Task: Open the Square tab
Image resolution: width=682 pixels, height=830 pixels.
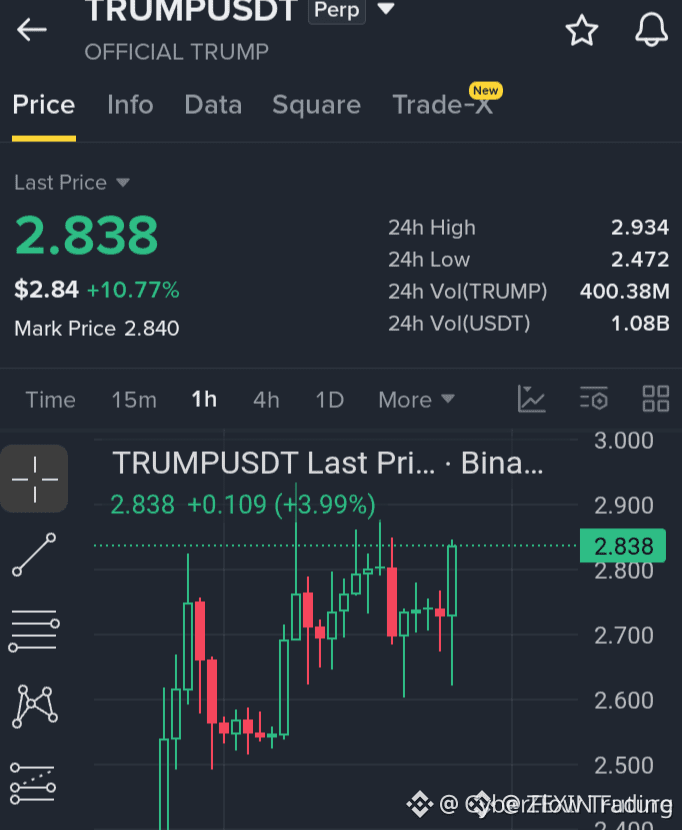Action: (x=316, y=105)
